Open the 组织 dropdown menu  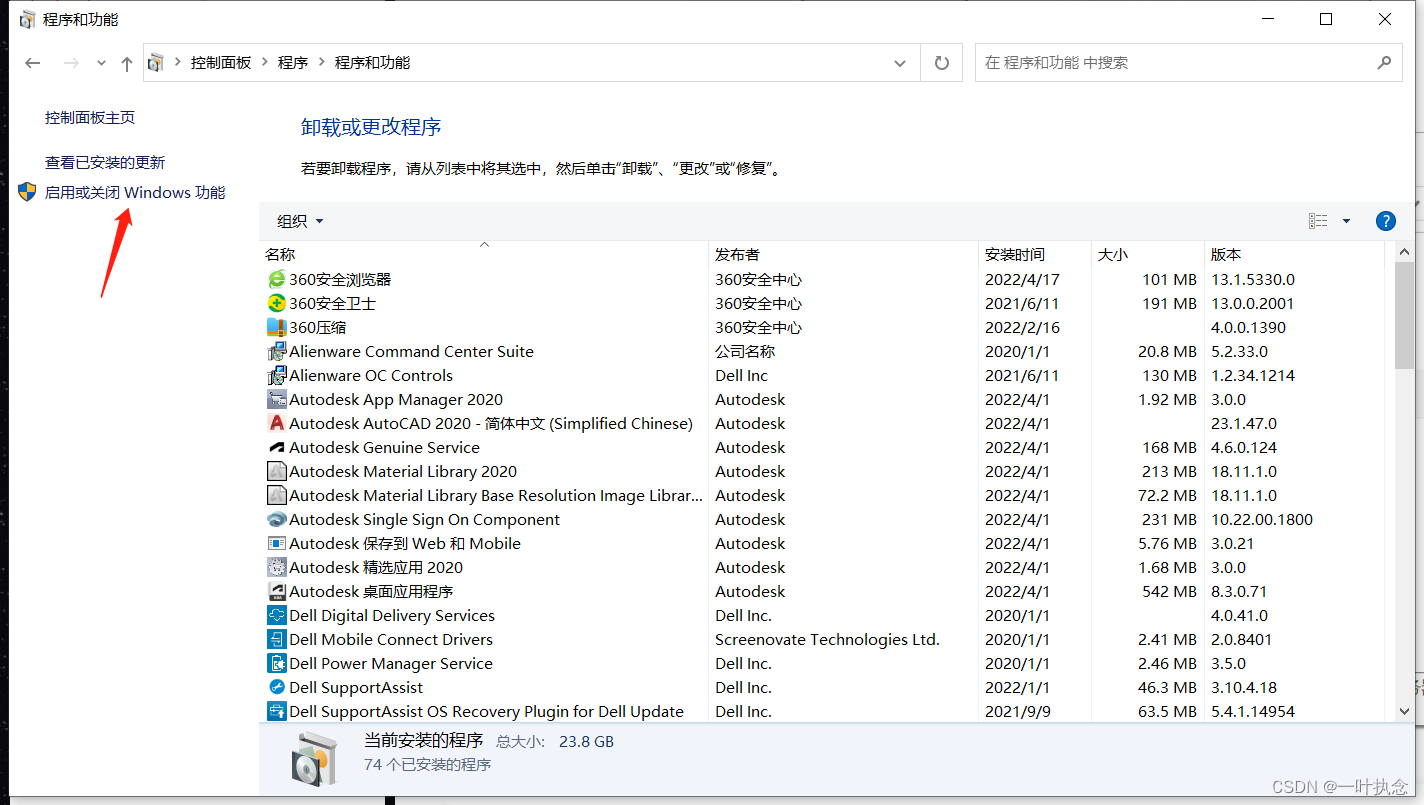(300, 221)
